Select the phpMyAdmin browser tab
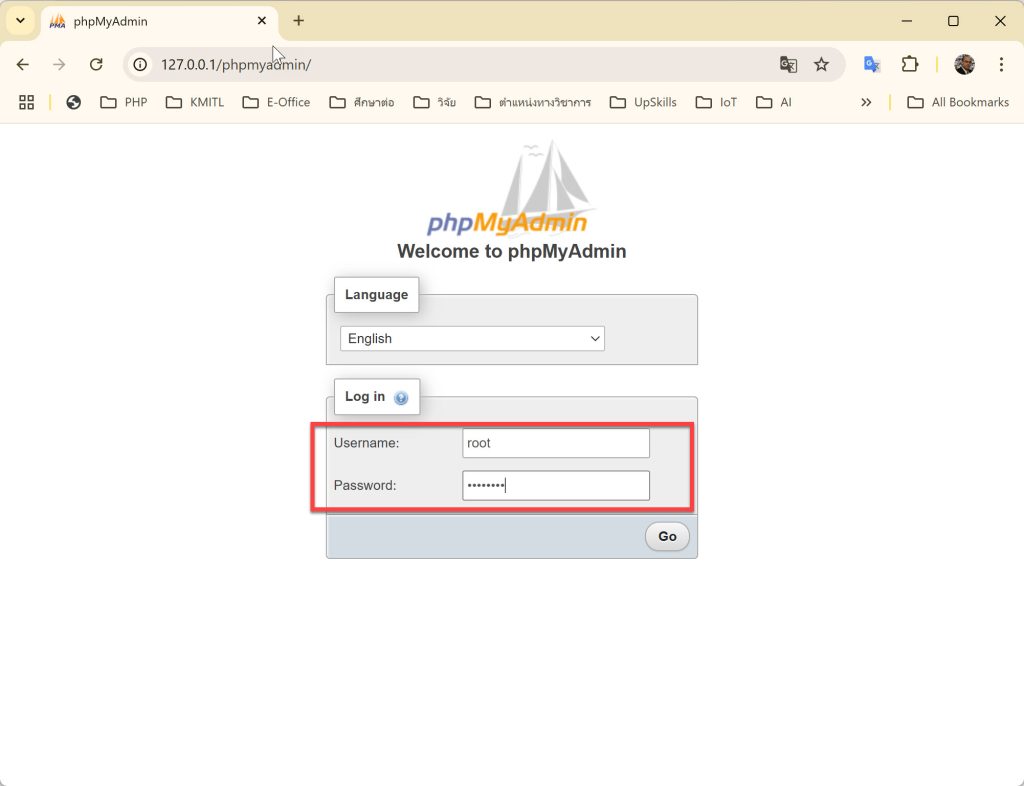1024x786 pixels. 160,21
